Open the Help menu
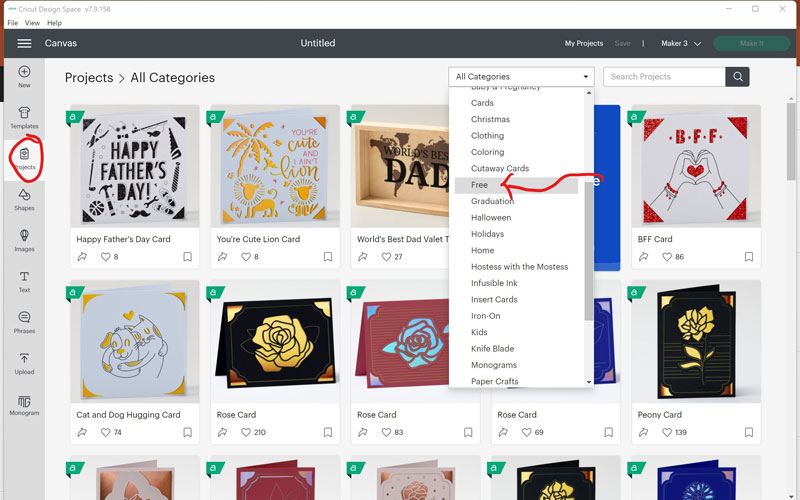This screenshot has height=500, width=800. click(54, 23)
